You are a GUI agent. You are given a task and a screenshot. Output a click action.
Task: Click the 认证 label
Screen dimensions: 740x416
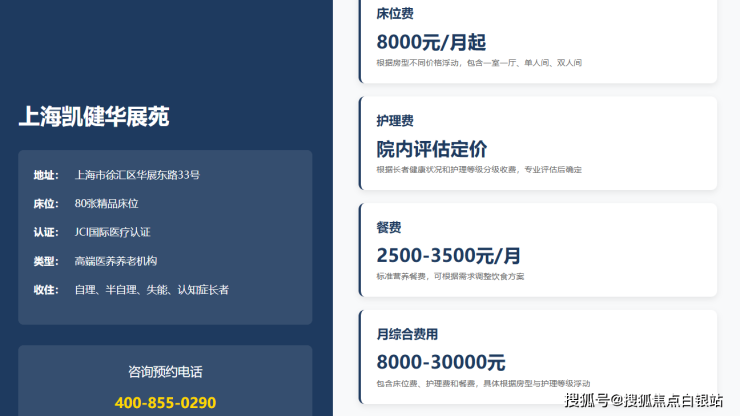click(x=46, y=232)
